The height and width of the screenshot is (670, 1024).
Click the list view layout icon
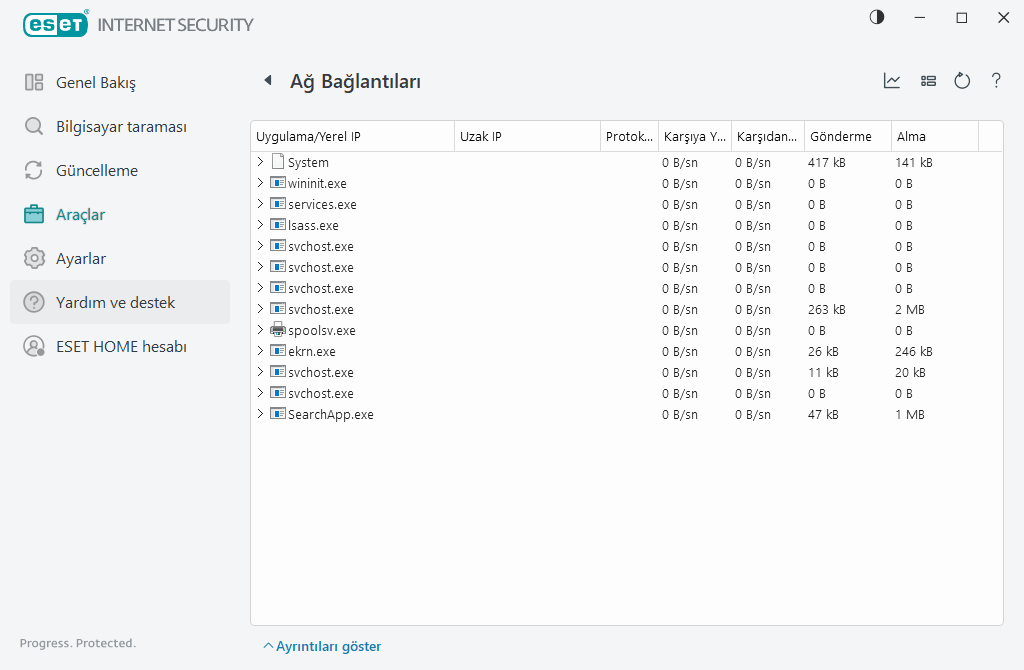point(928,81)
